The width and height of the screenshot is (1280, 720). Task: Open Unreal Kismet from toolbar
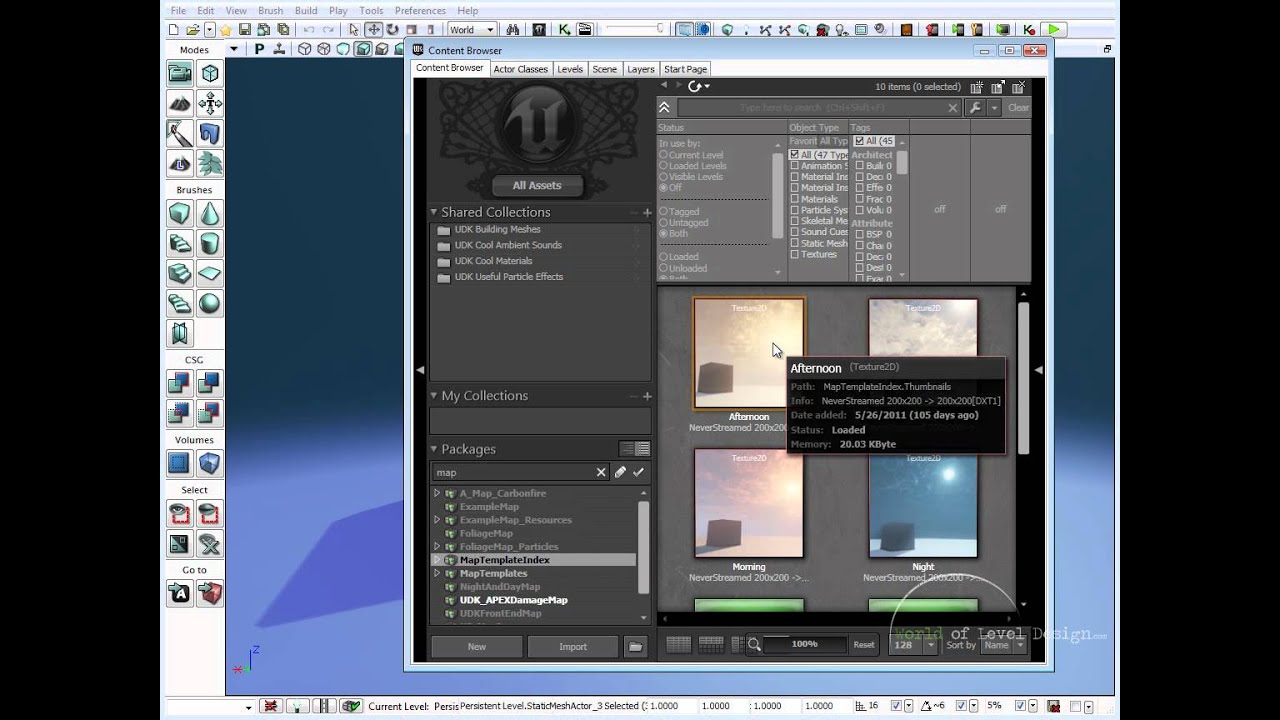(564, 30)
